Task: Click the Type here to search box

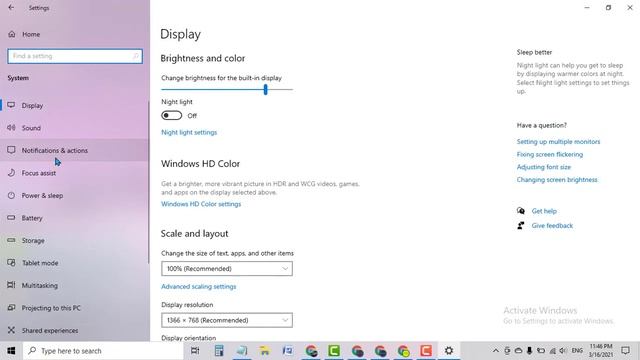Action: point(103,351)
